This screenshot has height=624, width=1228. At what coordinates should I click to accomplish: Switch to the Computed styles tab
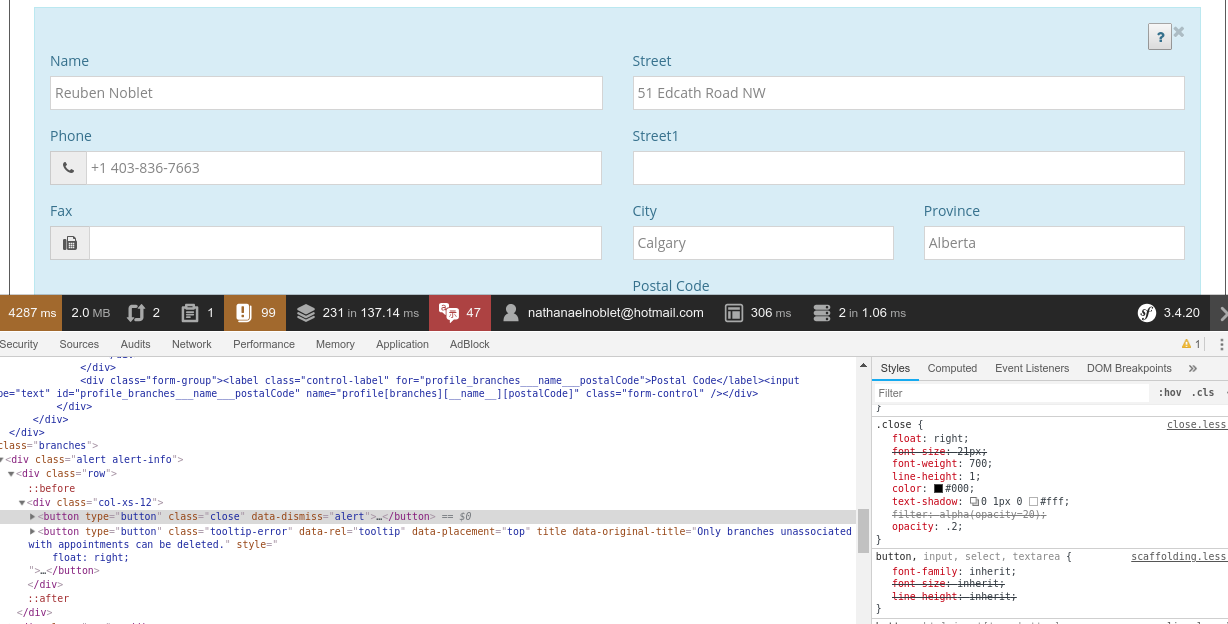(x=952, y=368)
